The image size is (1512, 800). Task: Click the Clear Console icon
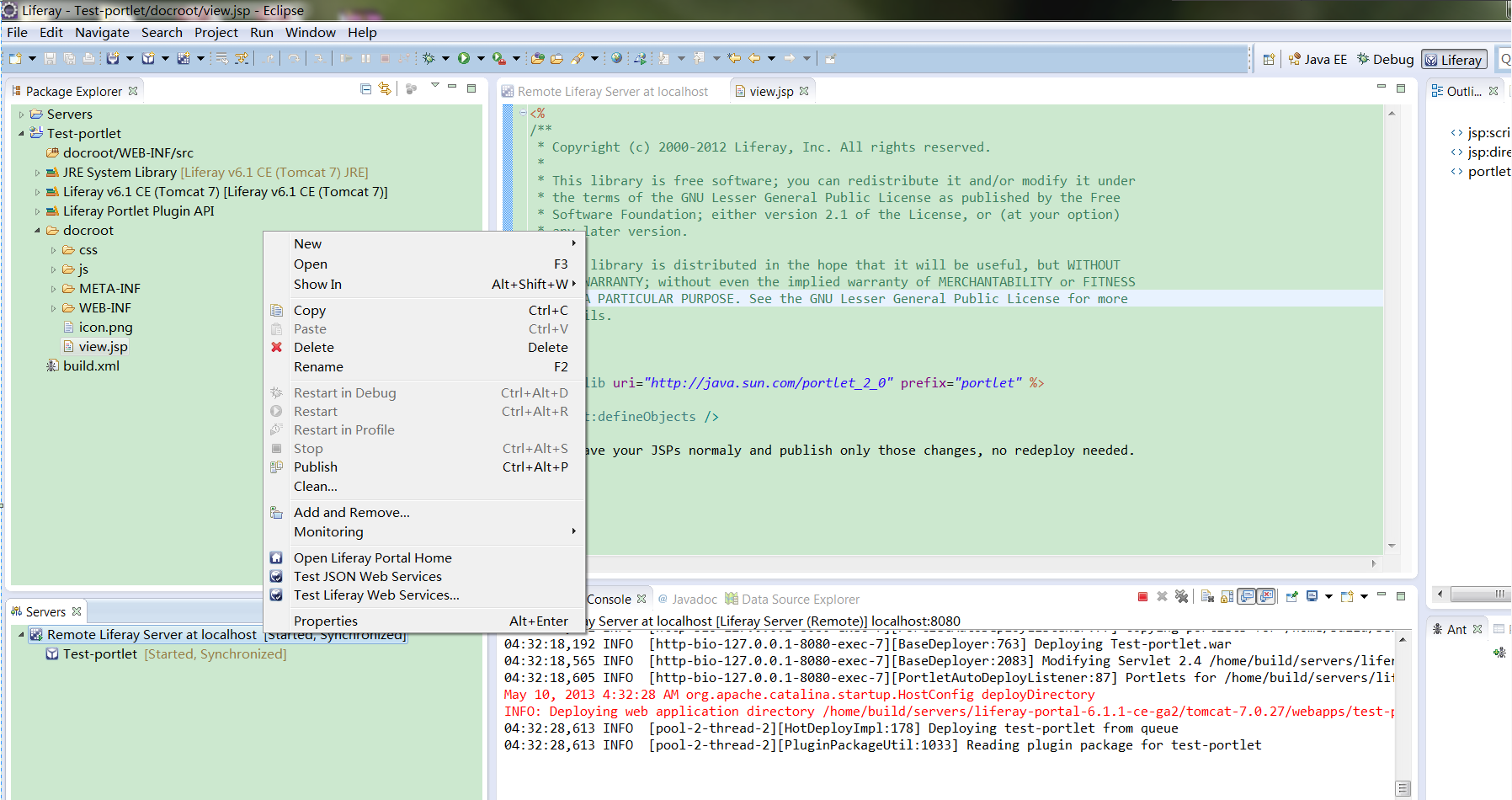click(x=1207, y=597)
